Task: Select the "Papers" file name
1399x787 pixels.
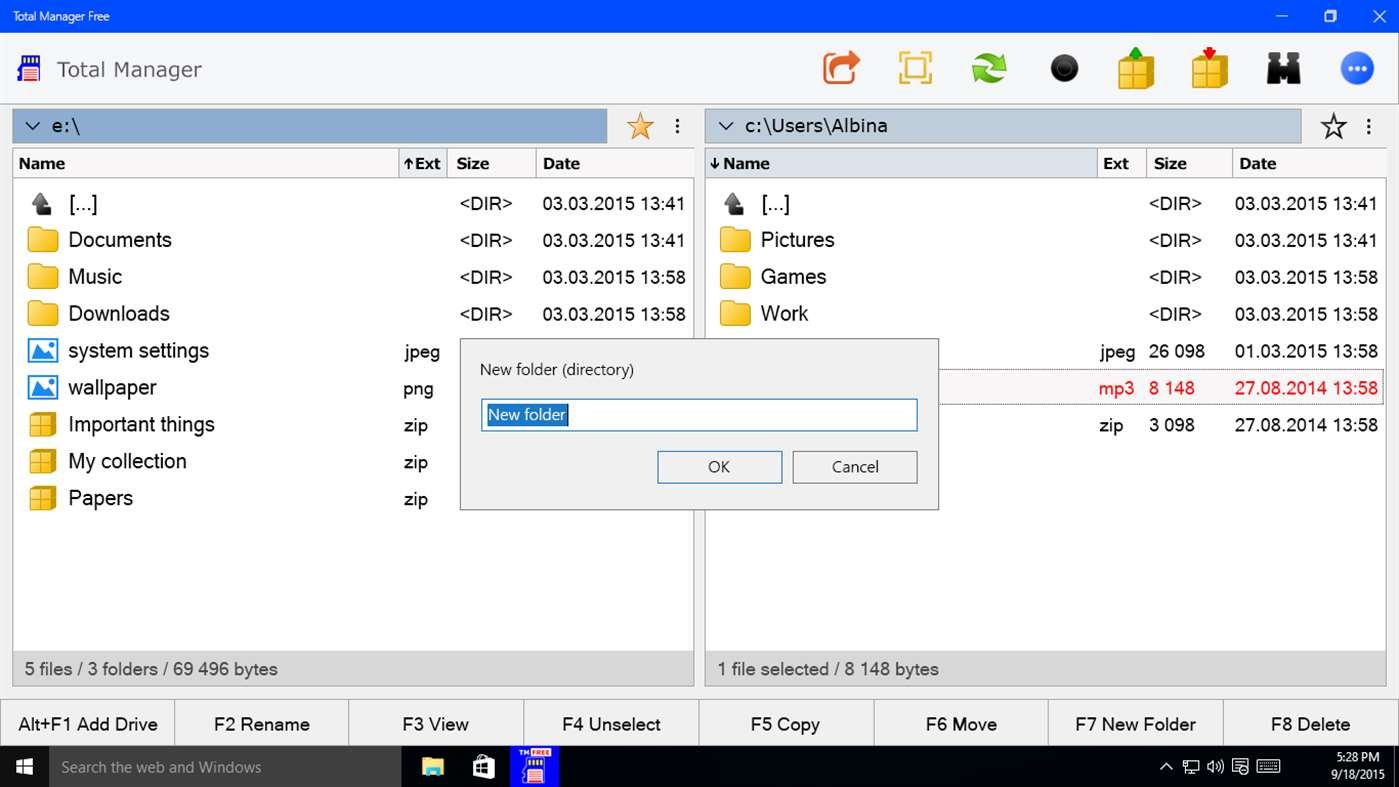Action: pos(100,498)
